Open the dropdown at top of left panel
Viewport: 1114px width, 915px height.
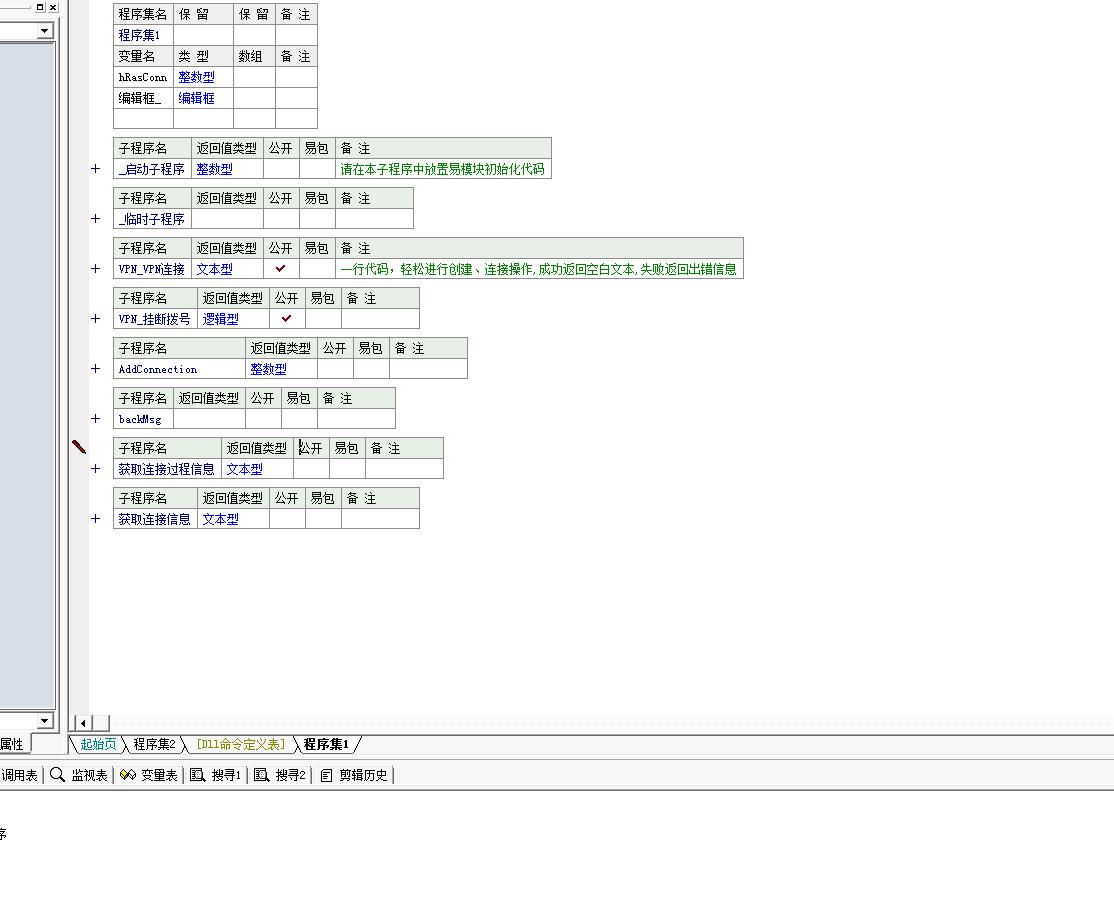coord(45,31)
